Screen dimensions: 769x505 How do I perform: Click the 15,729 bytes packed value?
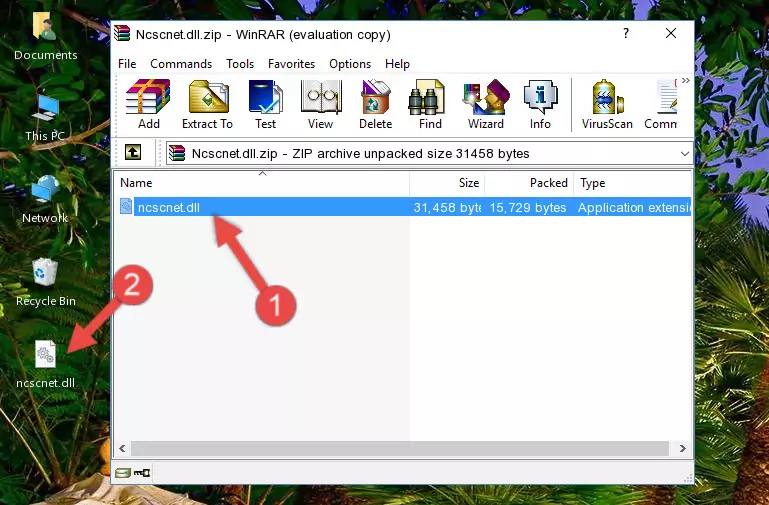tap(528, 207)
